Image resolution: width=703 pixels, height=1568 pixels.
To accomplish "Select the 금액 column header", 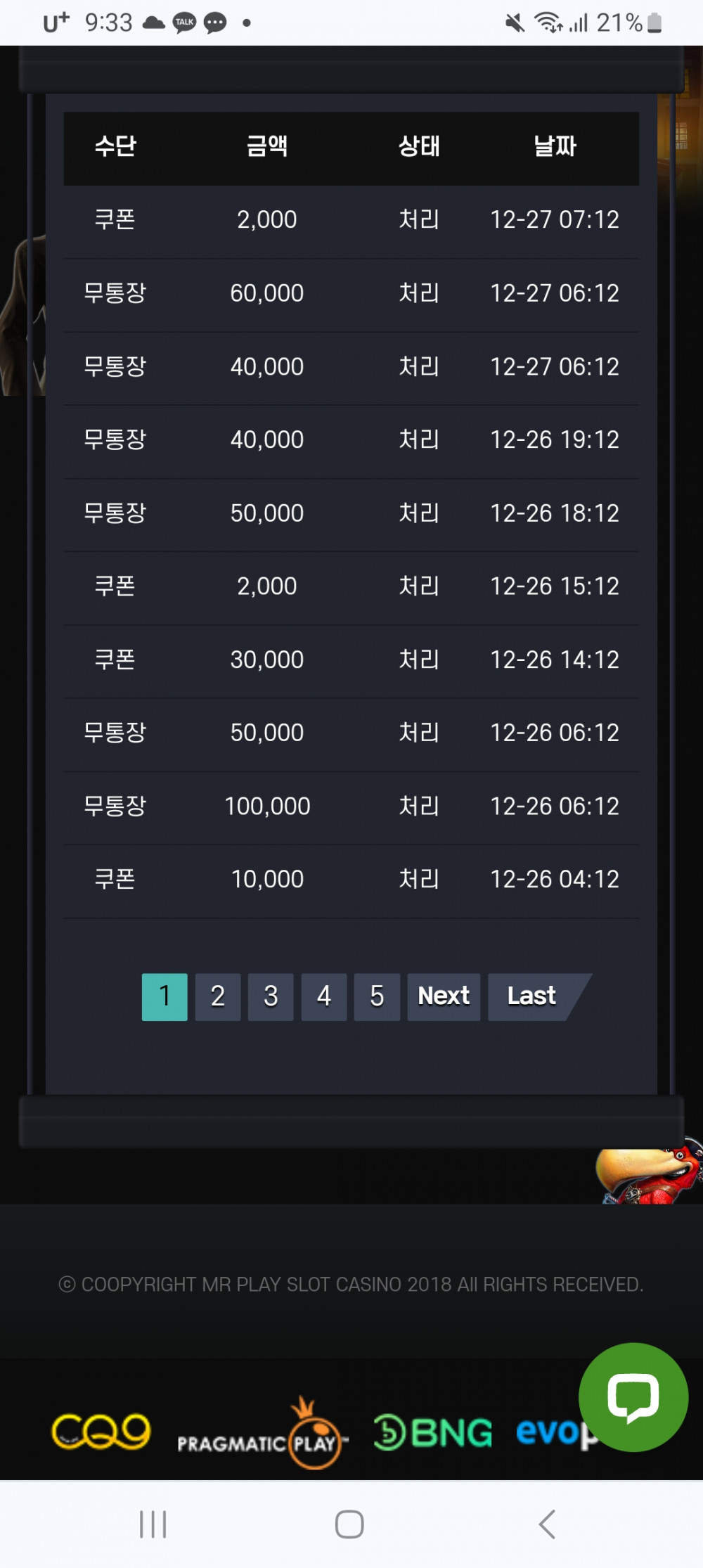I will point(267,146).
